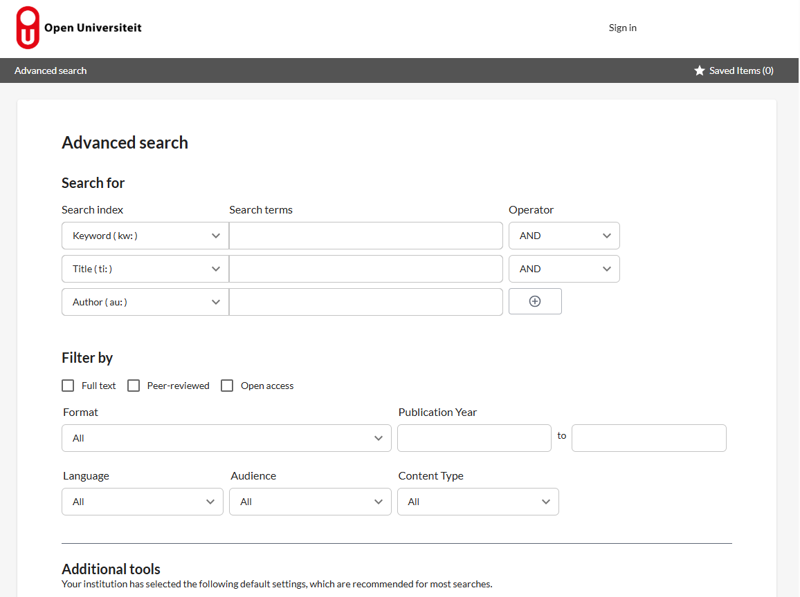The width and height of the screenshot is (800, 597).
Task: Click the Keyword search terms field
Action: pos(366,236)
